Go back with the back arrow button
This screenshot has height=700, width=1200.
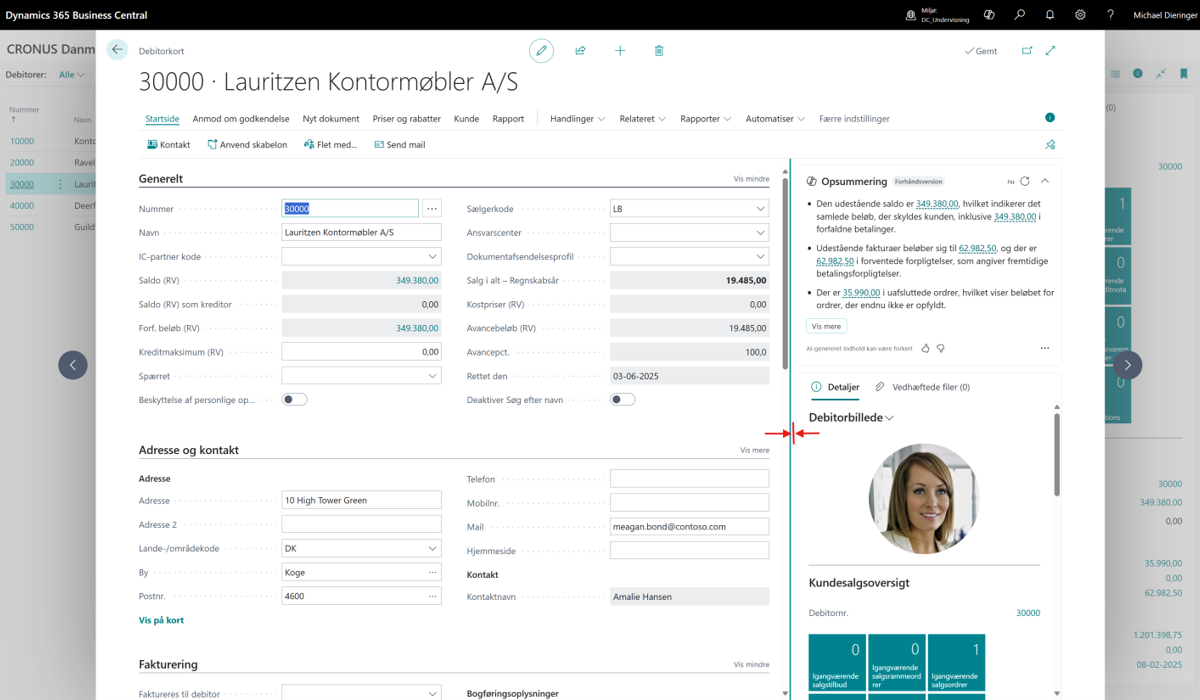[x=118, y=50]
